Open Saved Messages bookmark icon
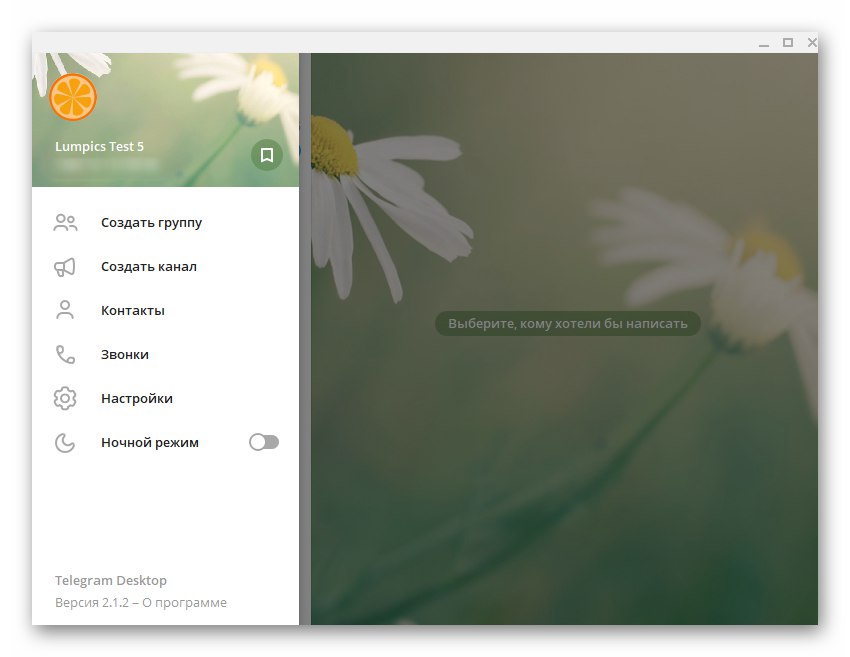850x657 pixels. (x=266, y=155)
